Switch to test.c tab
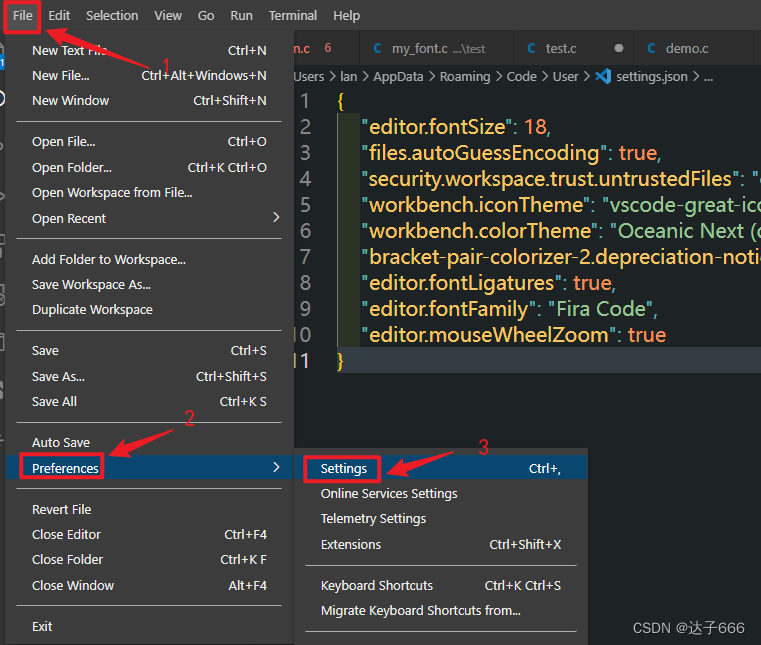Viewport: 761px width, 645px height. click(573, 48)
